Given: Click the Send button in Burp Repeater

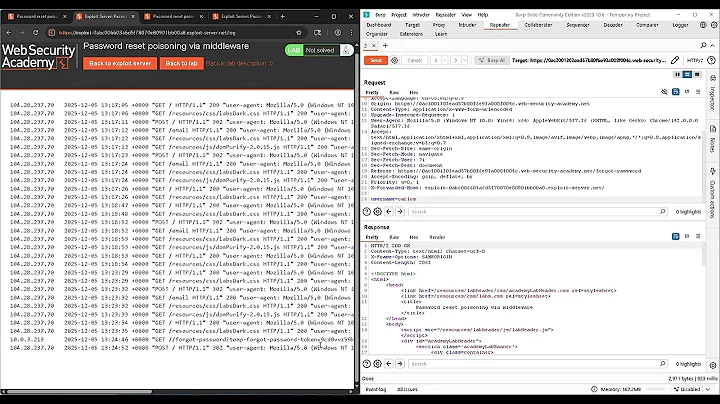Looking at the screenshot, I should click(x=376, y=60).
